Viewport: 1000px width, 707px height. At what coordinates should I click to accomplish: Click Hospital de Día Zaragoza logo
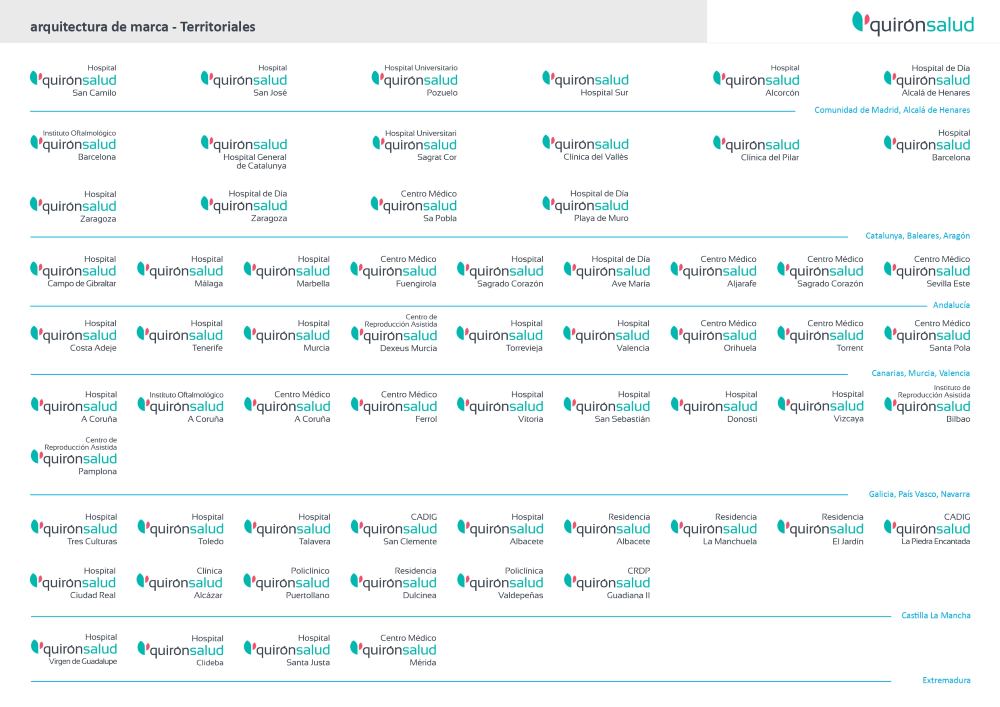point(244,206)
